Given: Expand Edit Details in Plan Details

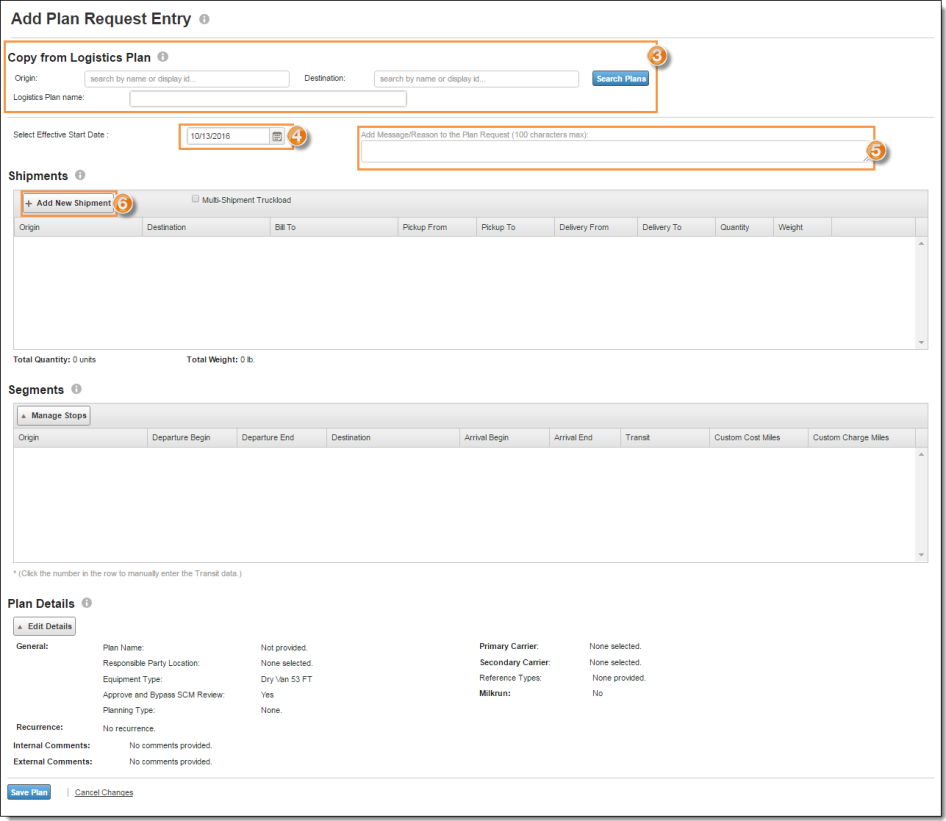Looking at the screenshot, I should [44, 626].
